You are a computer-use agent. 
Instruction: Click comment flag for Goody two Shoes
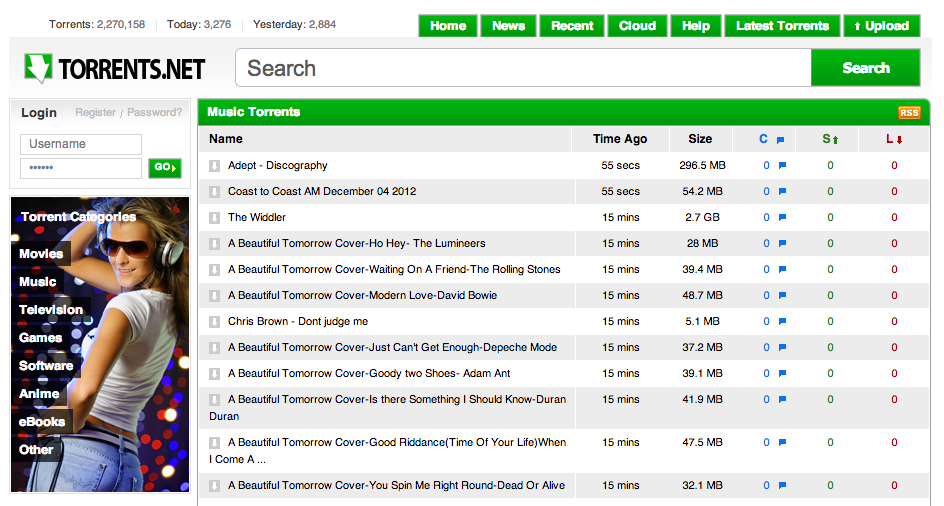pos(782,373)
